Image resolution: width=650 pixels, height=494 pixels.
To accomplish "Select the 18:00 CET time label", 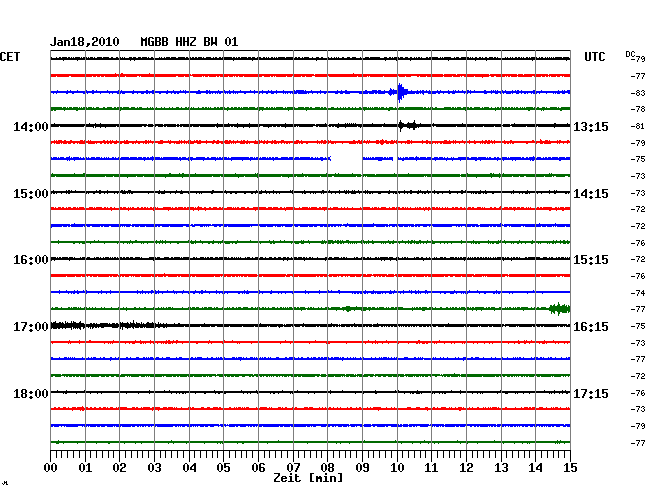I will point(31,393).
